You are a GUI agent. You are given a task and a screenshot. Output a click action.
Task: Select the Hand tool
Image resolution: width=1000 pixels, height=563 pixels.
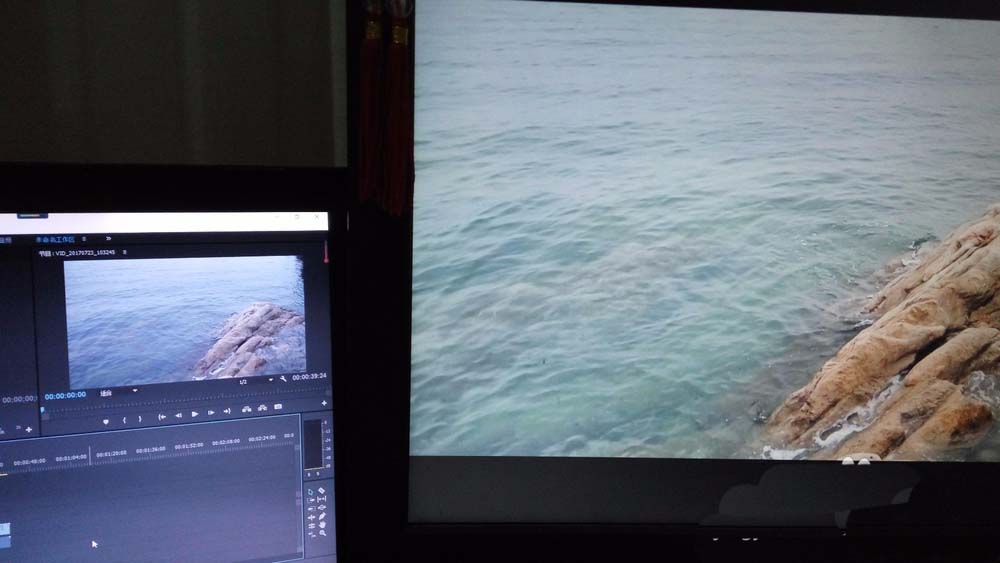pyautogui.click(x=322, y=525)
